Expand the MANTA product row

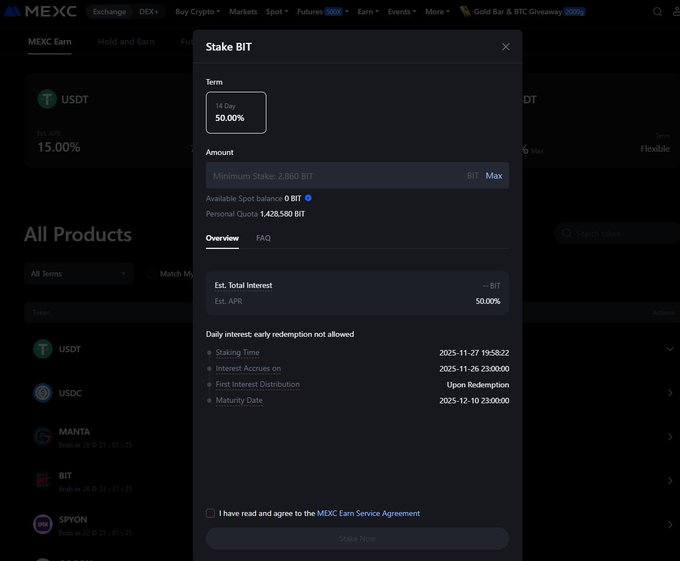670,437
